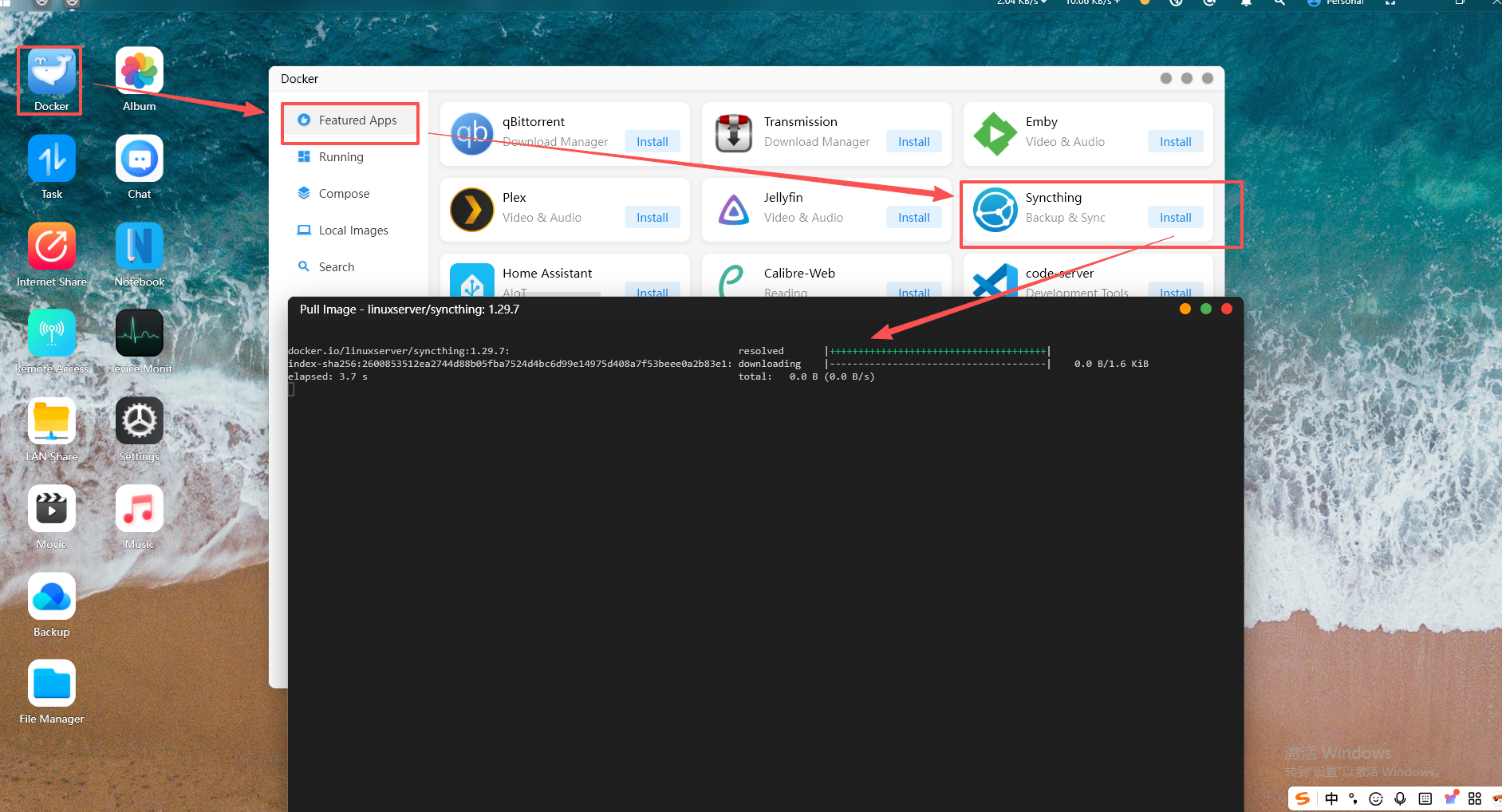Select the Syncthing app logo
Viewport: 1502px width, 812px height.
coord(995,210)
